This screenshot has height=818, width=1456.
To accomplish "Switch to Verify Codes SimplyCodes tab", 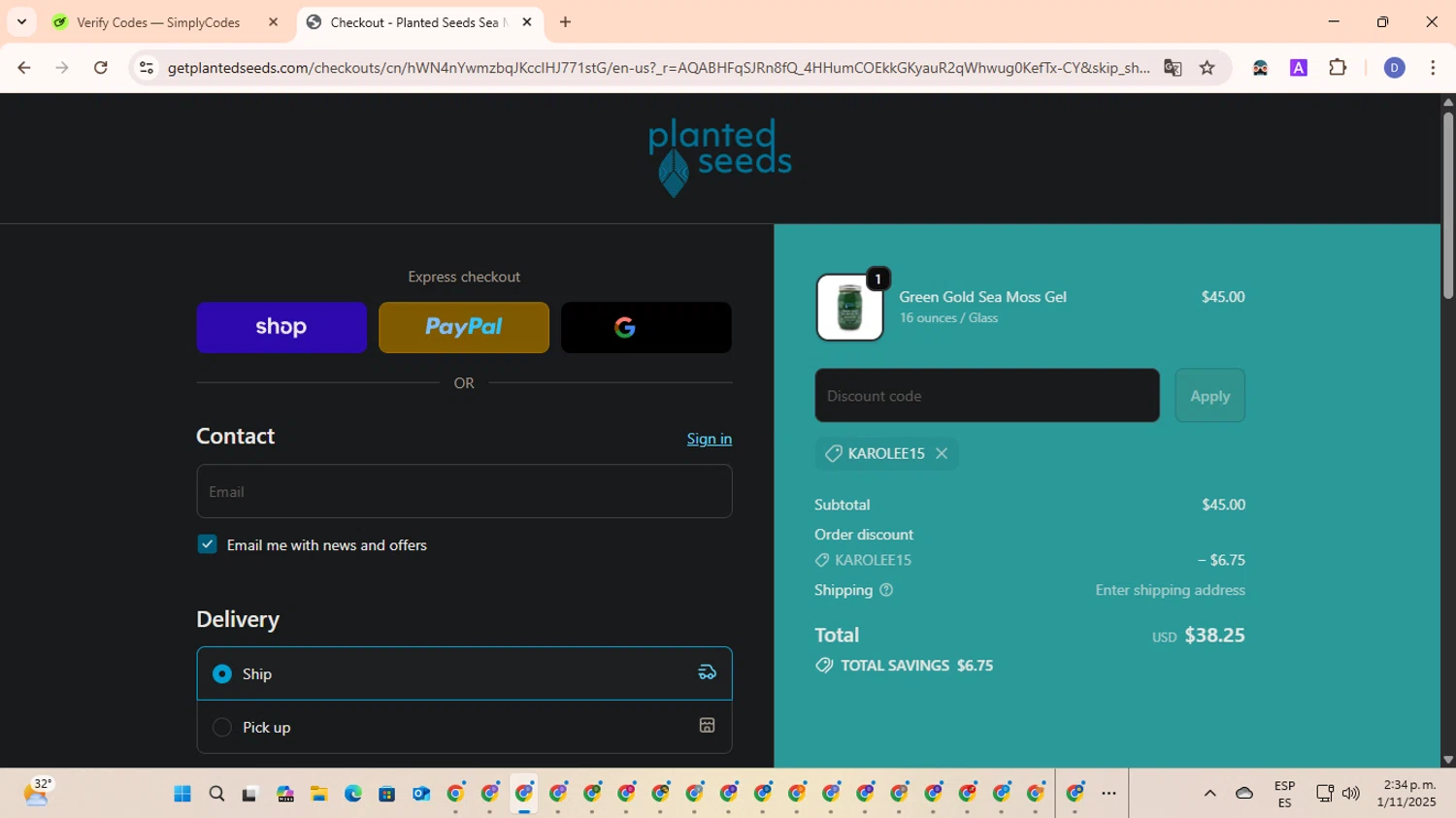I will pyautogui.click(x=158, y=22).
